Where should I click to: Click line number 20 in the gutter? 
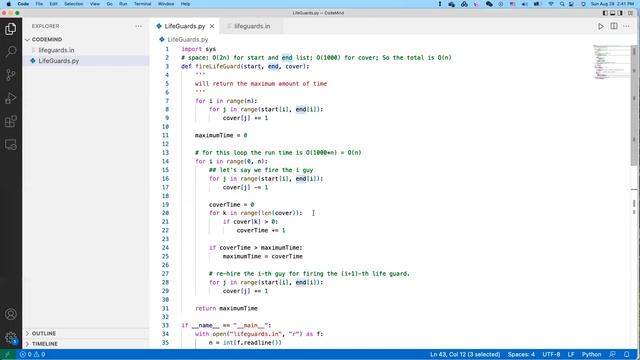[165, 213]
